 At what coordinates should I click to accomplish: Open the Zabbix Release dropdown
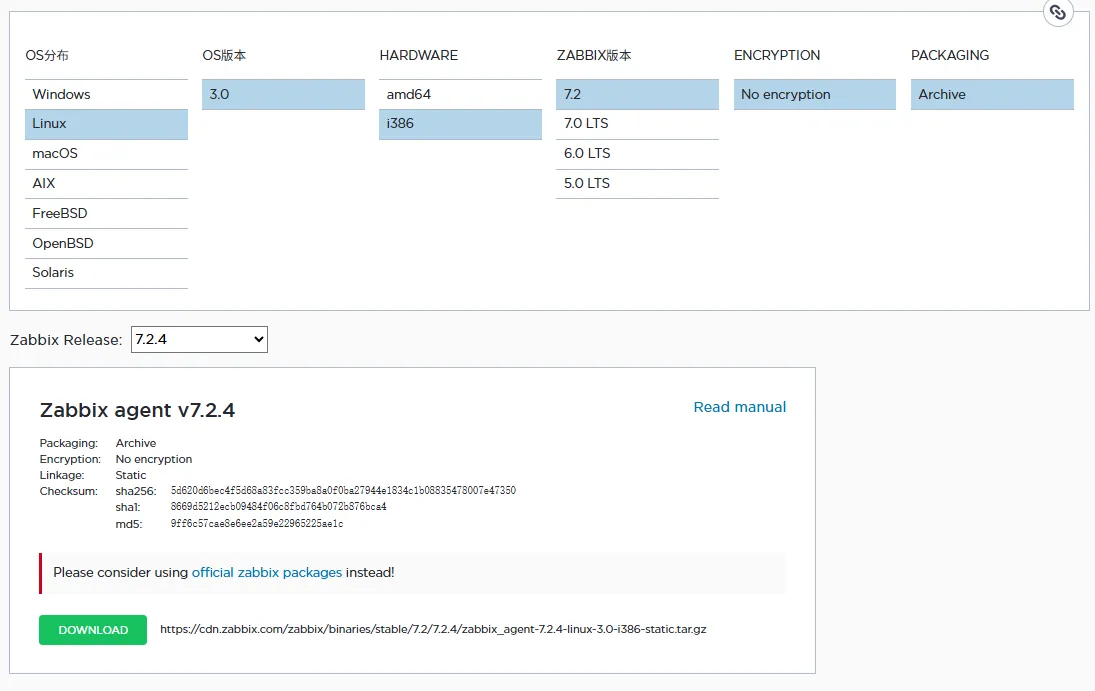click(x=199, y=340)
